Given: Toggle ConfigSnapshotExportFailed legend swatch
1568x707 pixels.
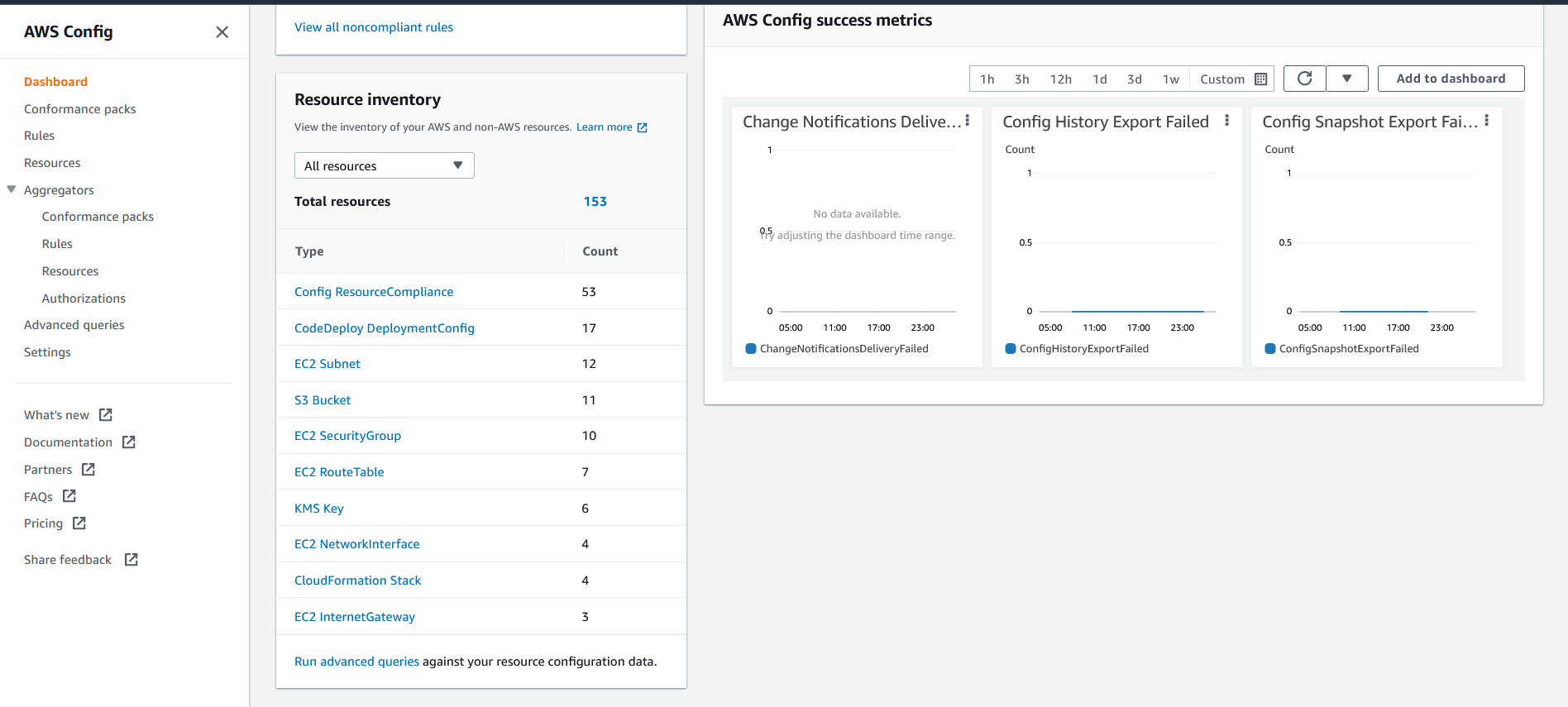Looking at the screenshot, I should click(x=1270, y=349).
